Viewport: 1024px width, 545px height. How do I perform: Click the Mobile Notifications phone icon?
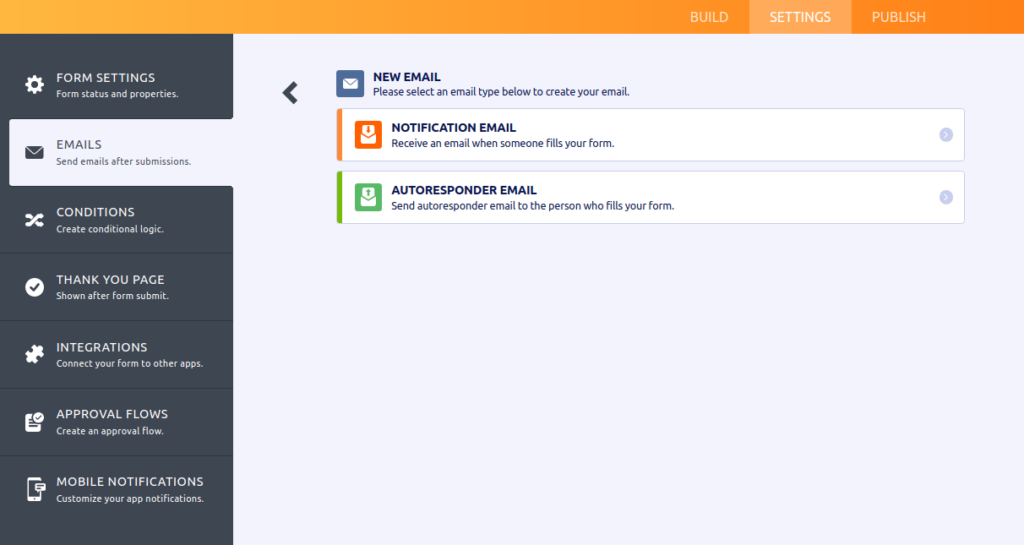35,489
